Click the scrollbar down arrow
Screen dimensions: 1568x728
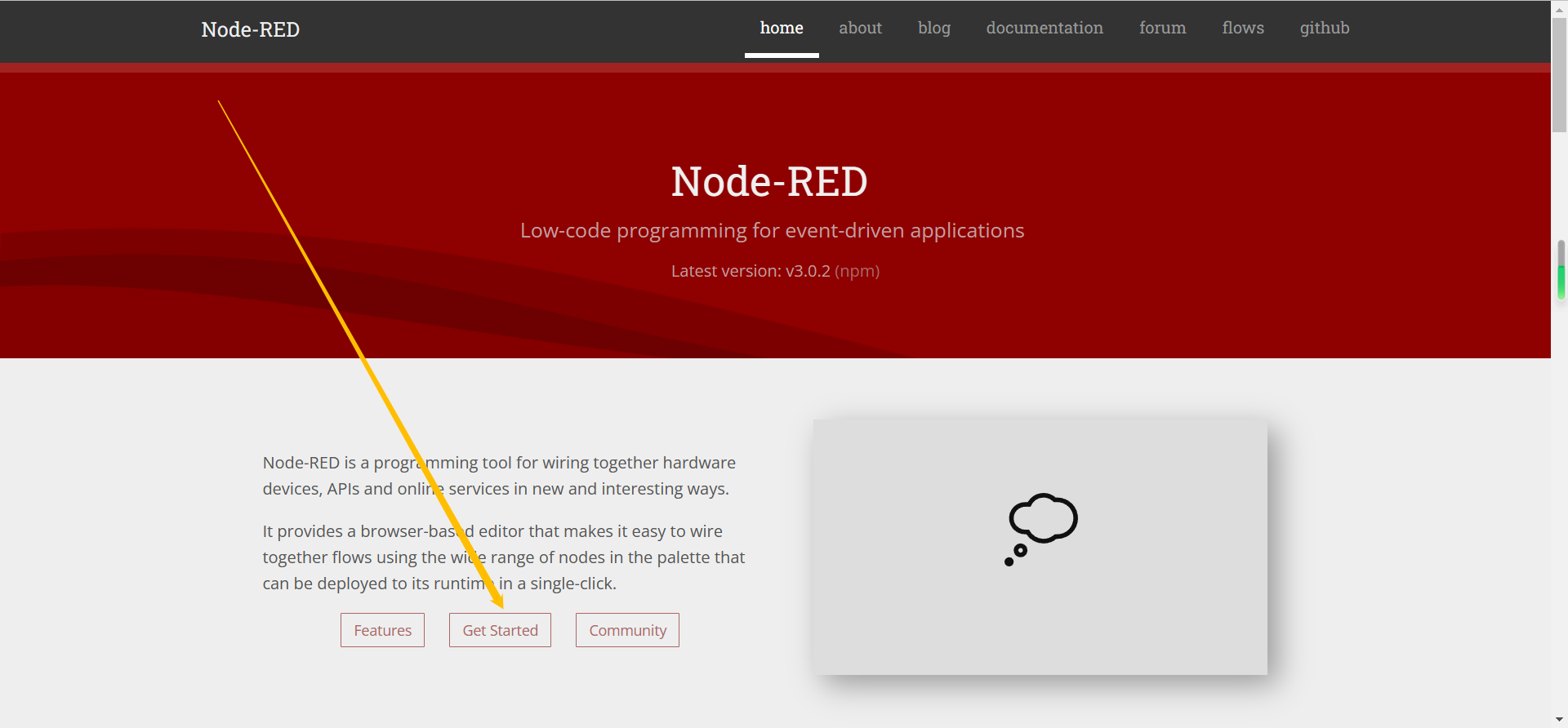point(1559,720)
